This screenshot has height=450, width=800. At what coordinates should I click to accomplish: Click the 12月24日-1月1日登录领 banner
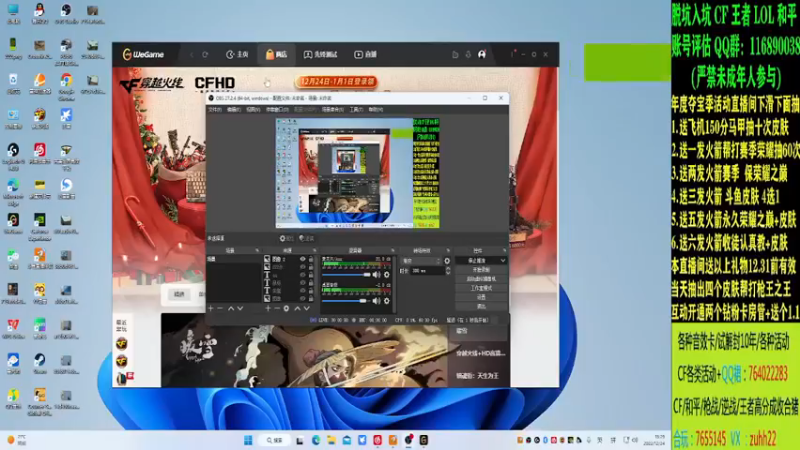pos(336,81)
